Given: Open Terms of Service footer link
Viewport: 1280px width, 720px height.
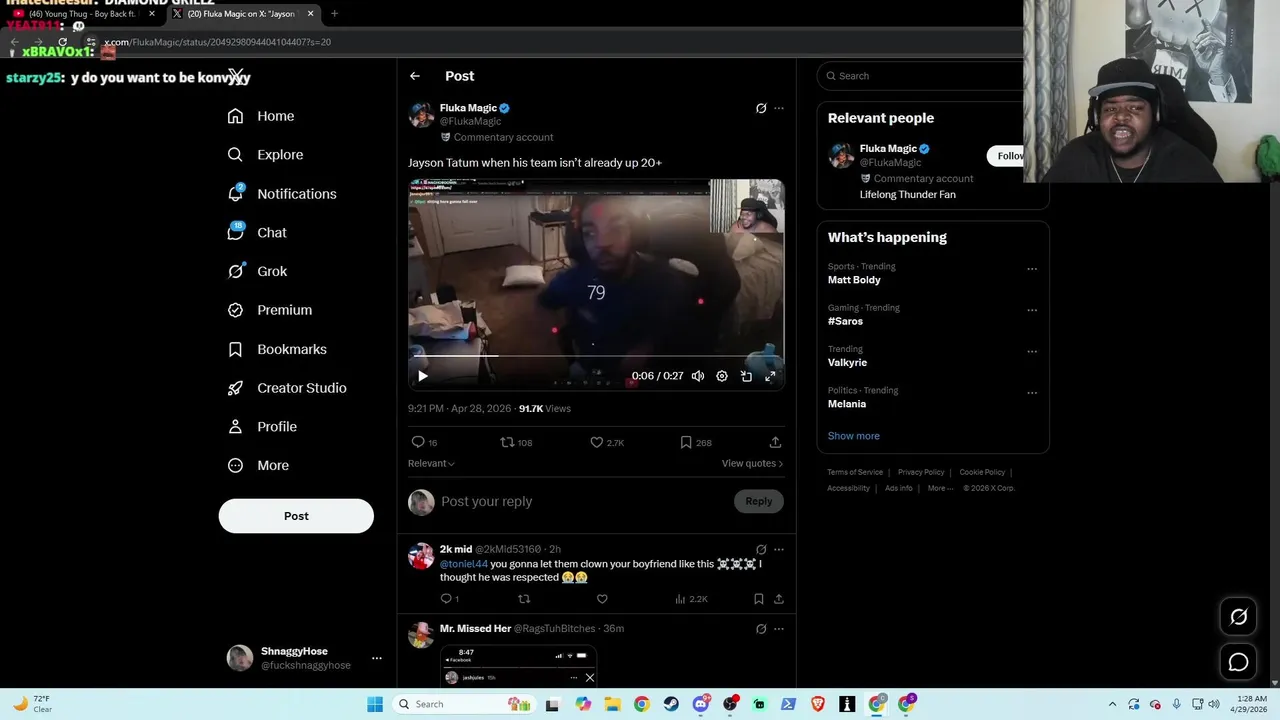Looking at the screenshot, I should (x=855, y=472).
